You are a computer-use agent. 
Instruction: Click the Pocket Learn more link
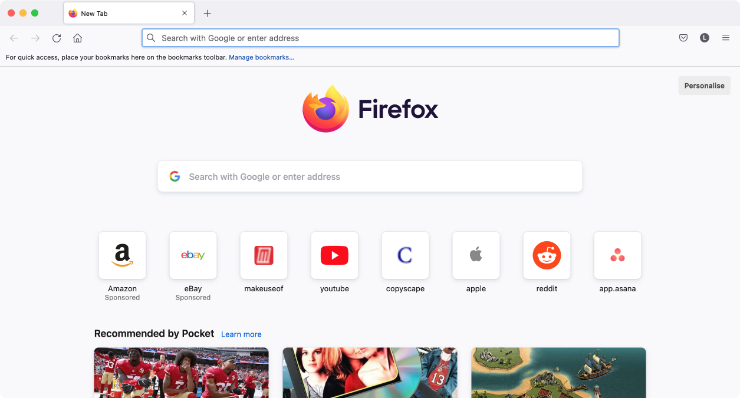pyautogui.click(x=241, y=334)
